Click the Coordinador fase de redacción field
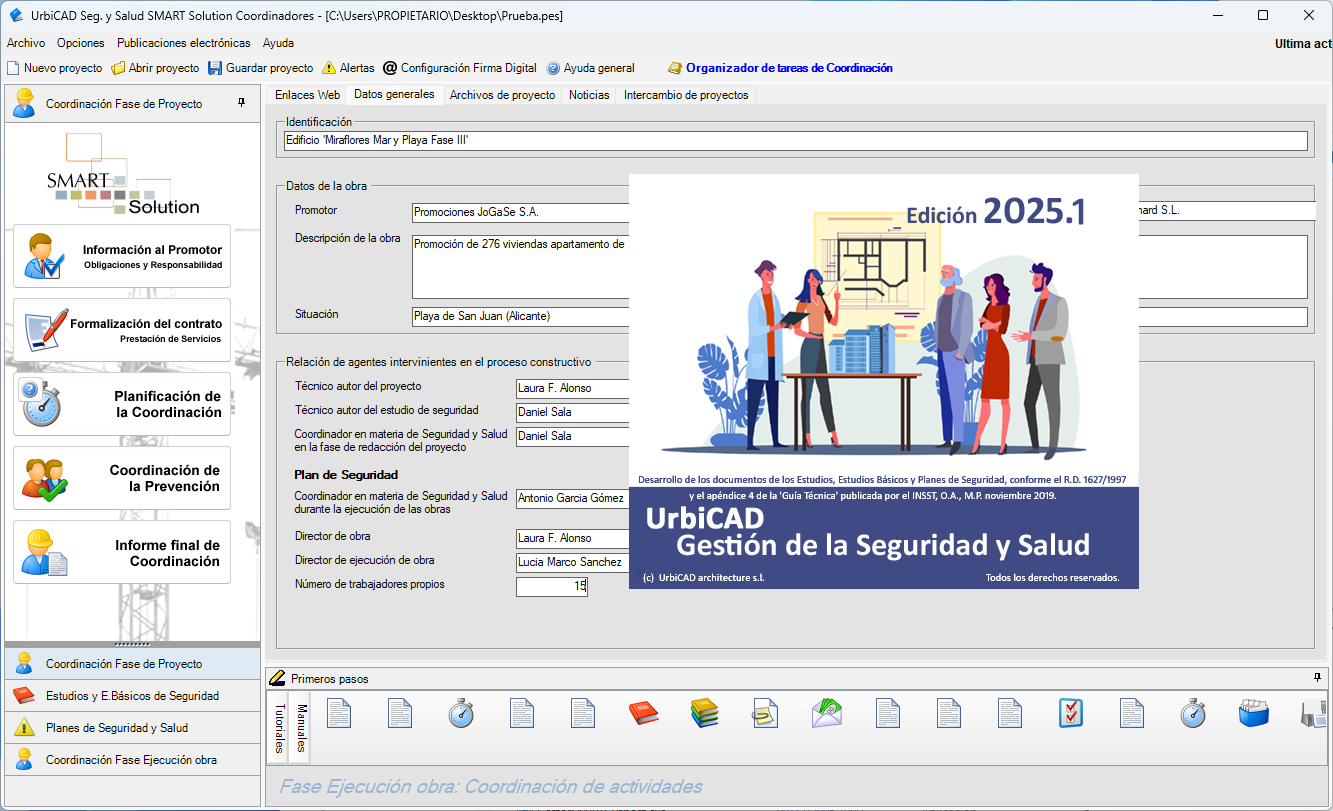1333x811 pixels. [572, 436]
